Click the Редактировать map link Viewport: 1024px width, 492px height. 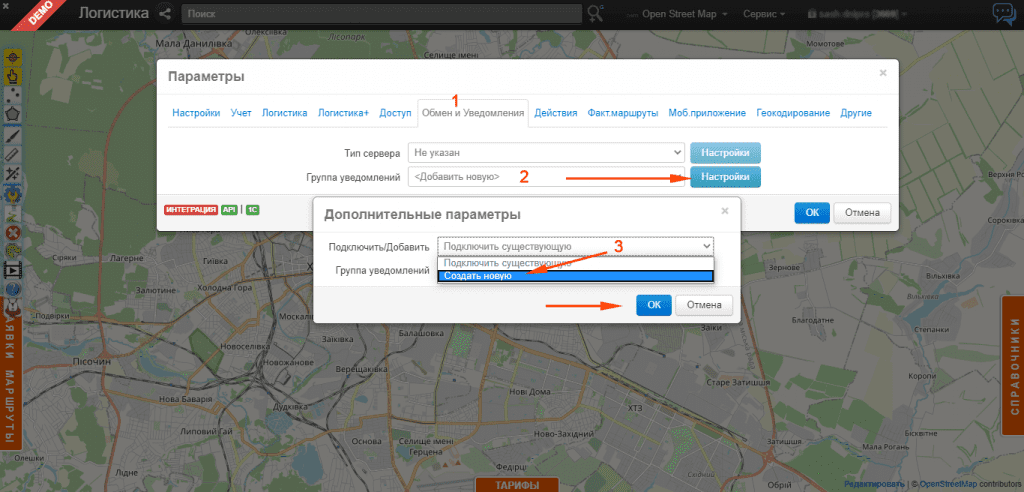[874, 484]
